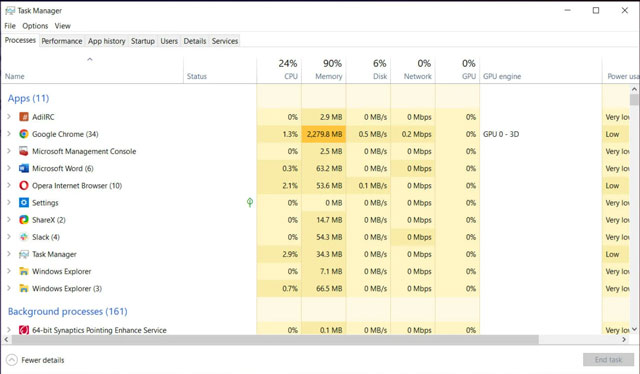Switch to the Services tab

coord(224,41)
